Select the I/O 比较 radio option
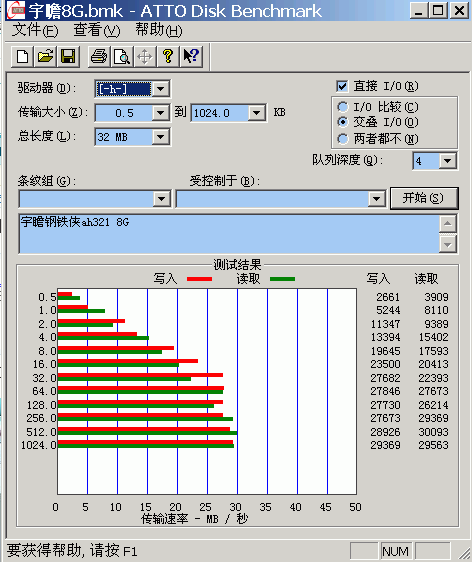Screen dimensions: 472x562 [x=343, y=107]
